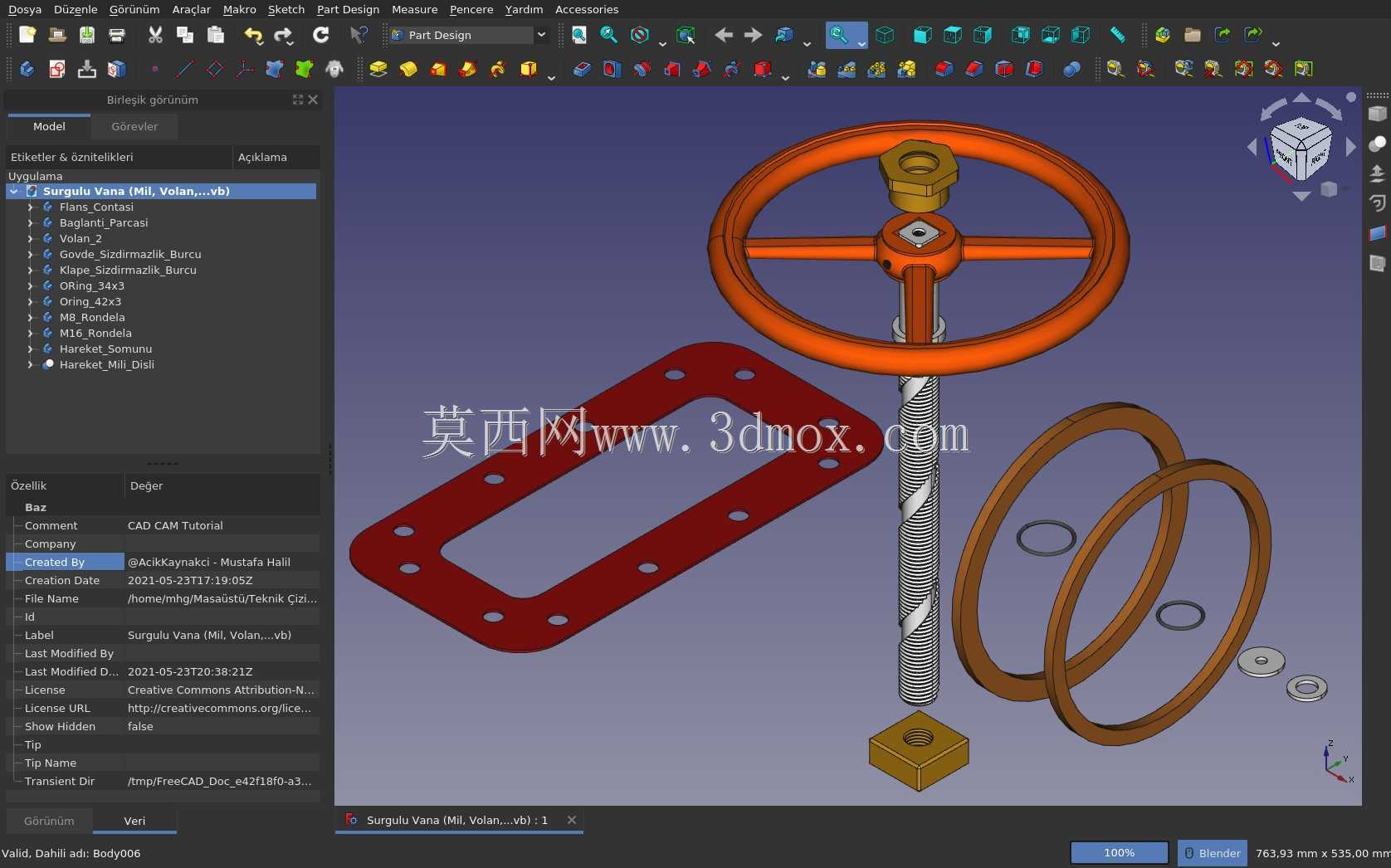Click the Fit All zoom icon
Screen dimensions: 1391x868
[x=579, y=35]
